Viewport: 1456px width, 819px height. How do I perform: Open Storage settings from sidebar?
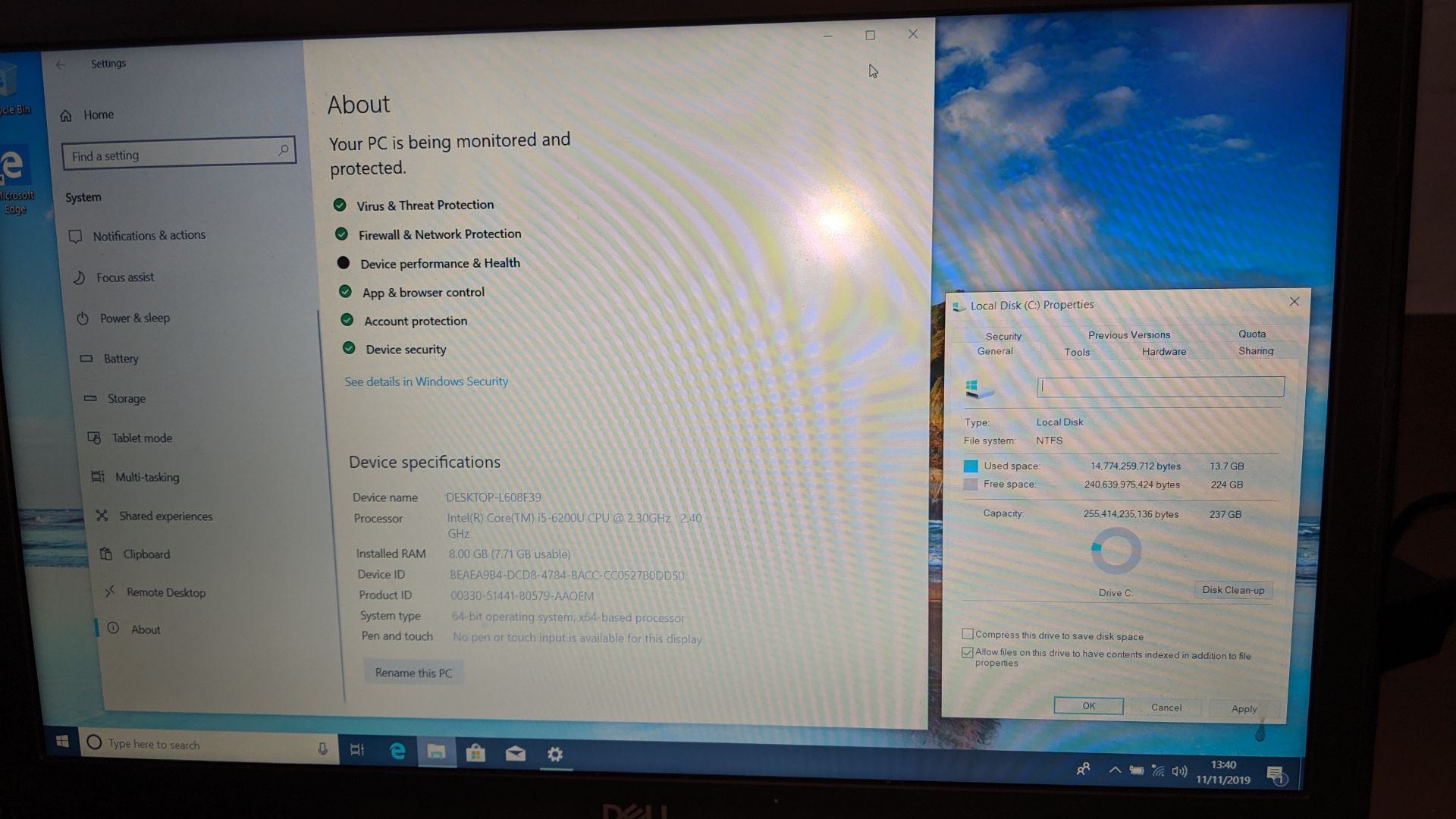click(x=125, y=398)
